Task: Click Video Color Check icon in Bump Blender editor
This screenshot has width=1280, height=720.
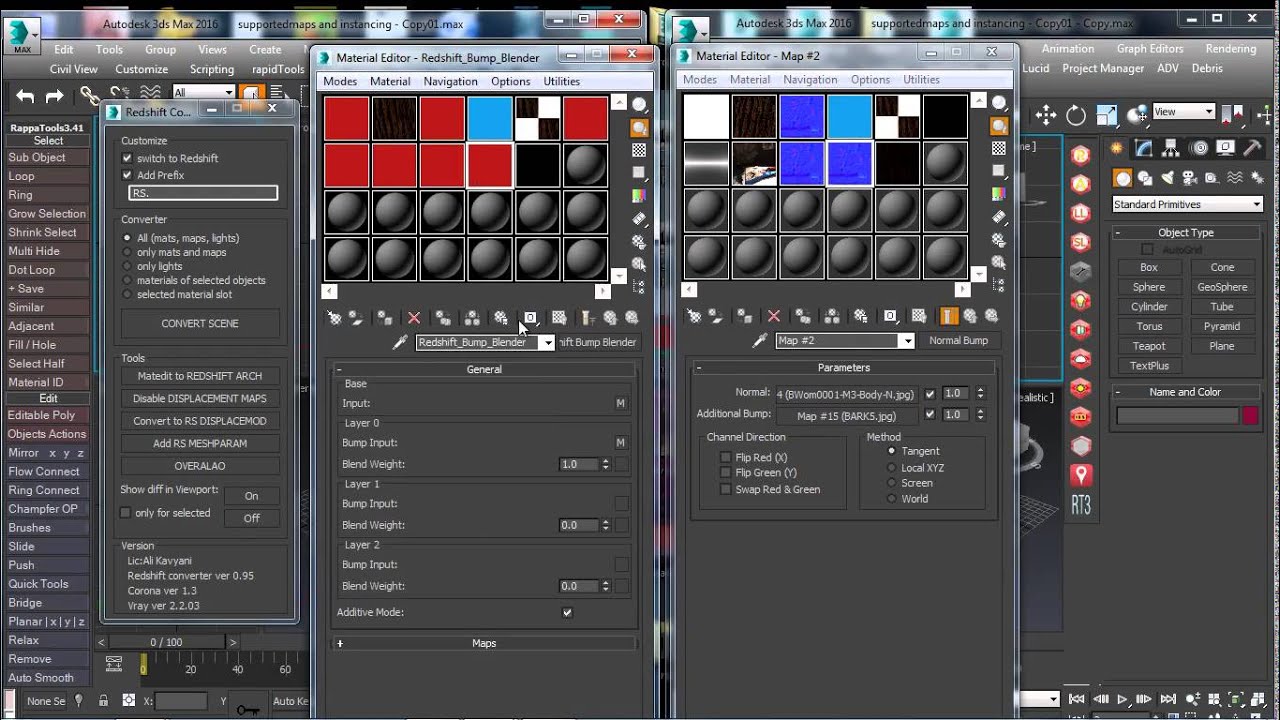Action: 639,196
